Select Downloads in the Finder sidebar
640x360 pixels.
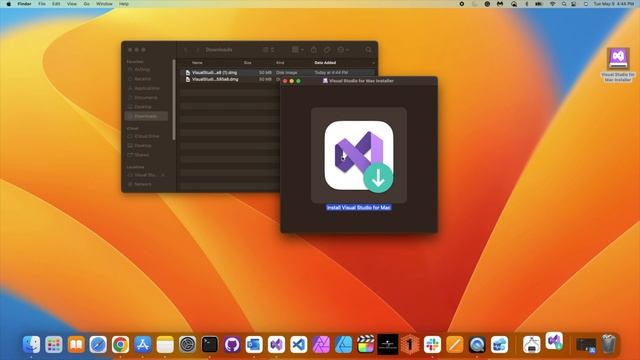(x=146, y=116)
